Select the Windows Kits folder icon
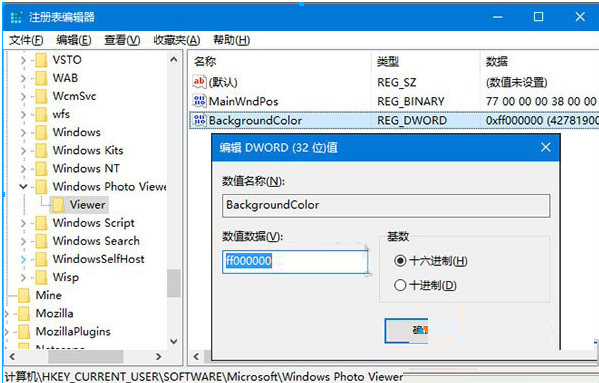The height and width of the screenshot is (383, 599). (x=41, y=150)
